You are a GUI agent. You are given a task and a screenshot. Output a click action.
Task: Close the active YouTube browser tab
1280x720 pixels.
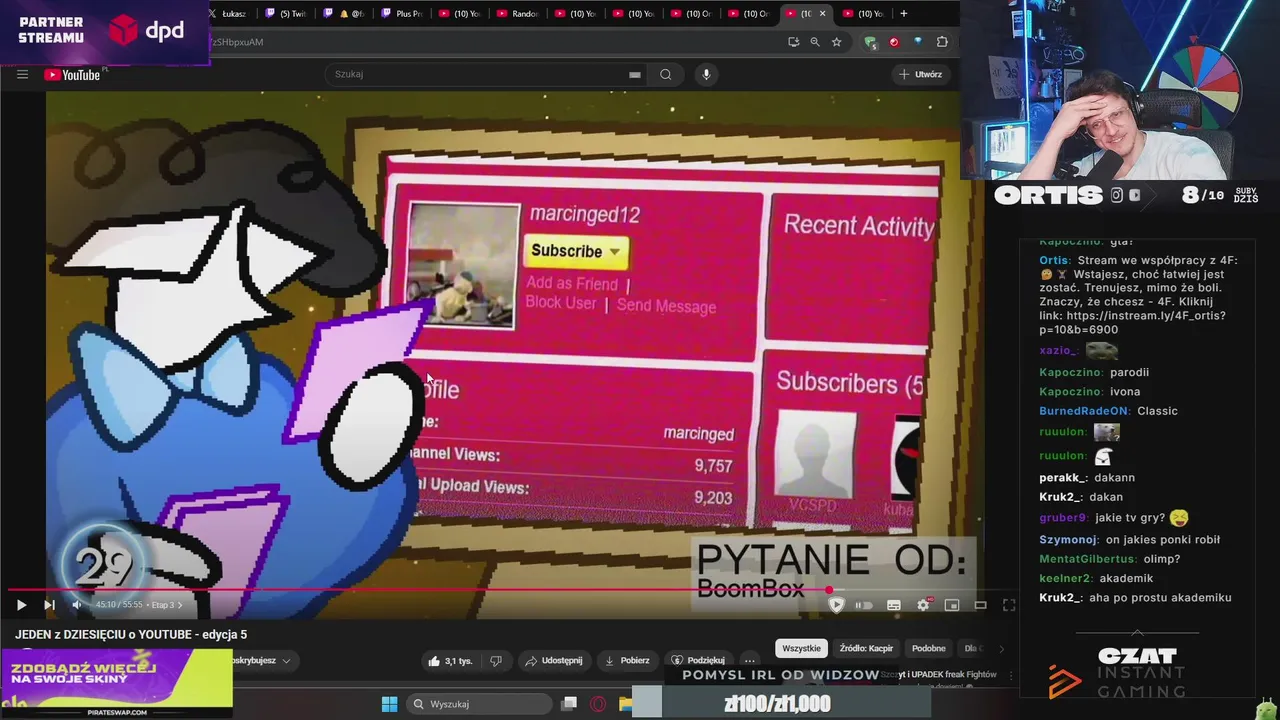pyautogui.click(x=823, y=14)
